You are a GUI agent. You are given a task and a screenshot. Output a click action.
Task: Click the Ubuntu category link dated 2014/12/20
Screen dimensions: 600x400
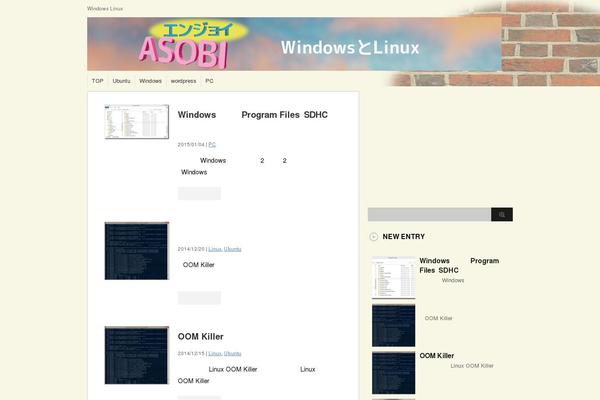click(233, 249)
